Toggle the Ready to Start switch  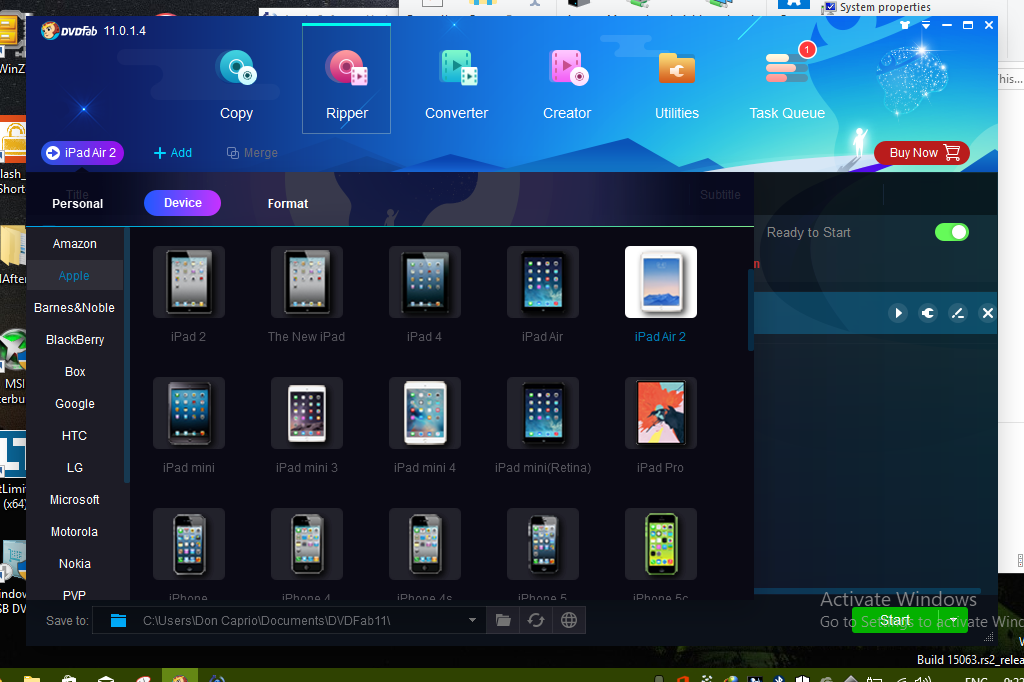click(952, 232)
